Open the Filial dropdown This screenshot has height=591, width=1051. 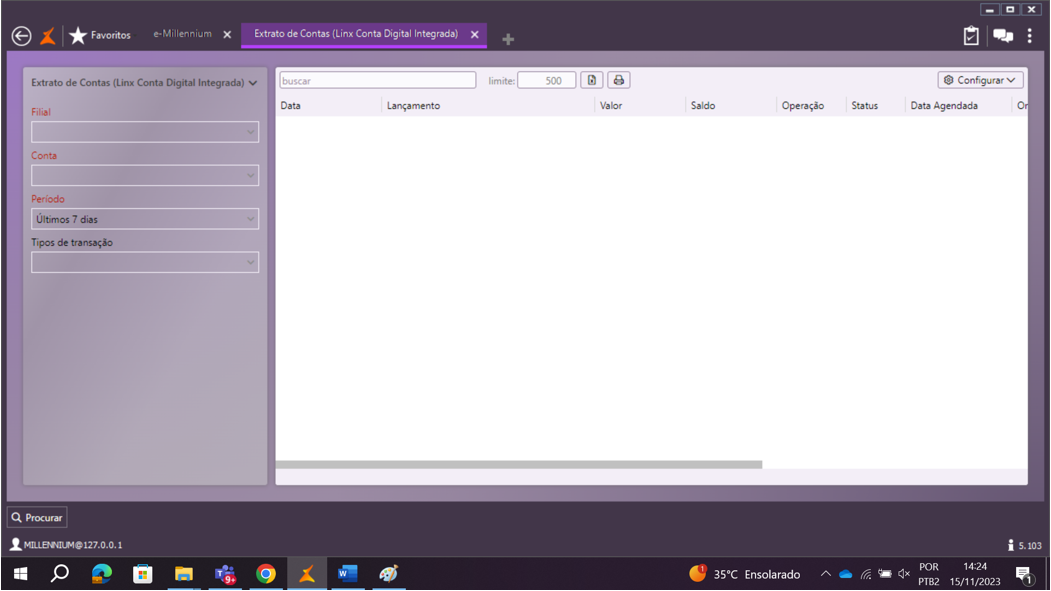coord(145,132)
